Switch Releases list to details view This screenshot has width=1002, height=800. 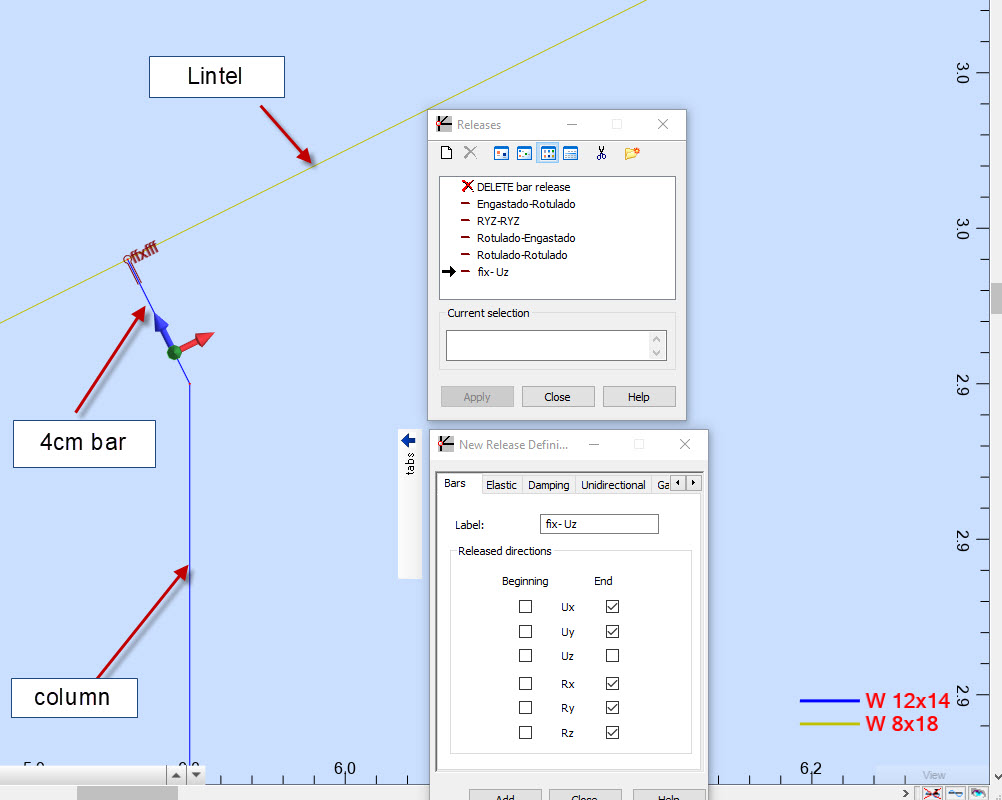[x=571, y=153]
